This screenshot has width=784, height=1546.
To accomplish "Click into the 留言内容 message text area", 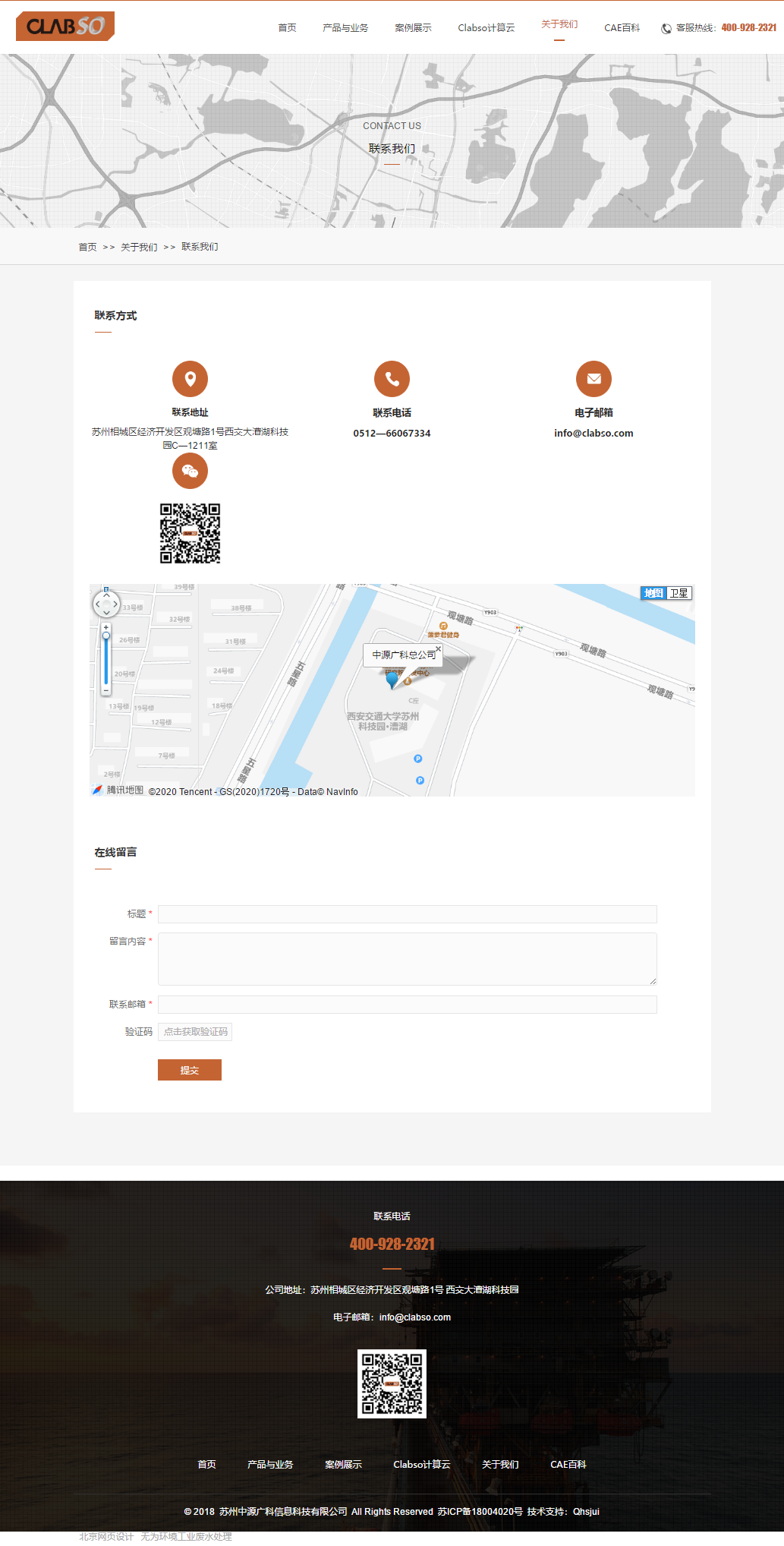I will click(407, 959).
